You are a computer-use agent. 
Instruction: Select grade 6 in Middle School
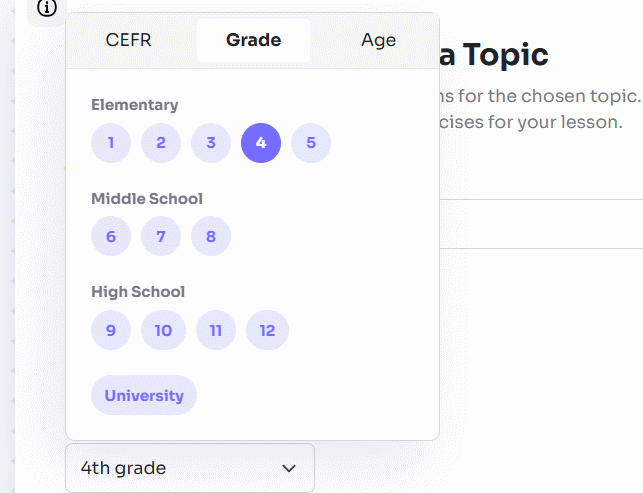(111, 237)
